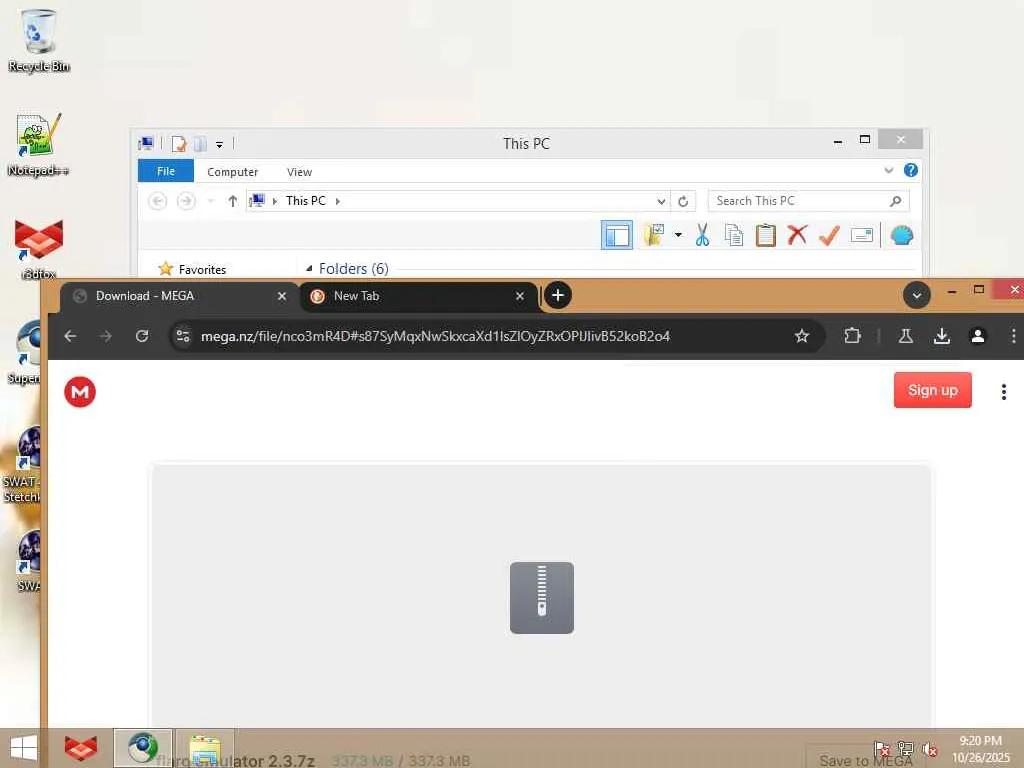Click the This PC breadcrumb in Explorer
Viewport: 1024px width, 768px height.
[306, 200]
